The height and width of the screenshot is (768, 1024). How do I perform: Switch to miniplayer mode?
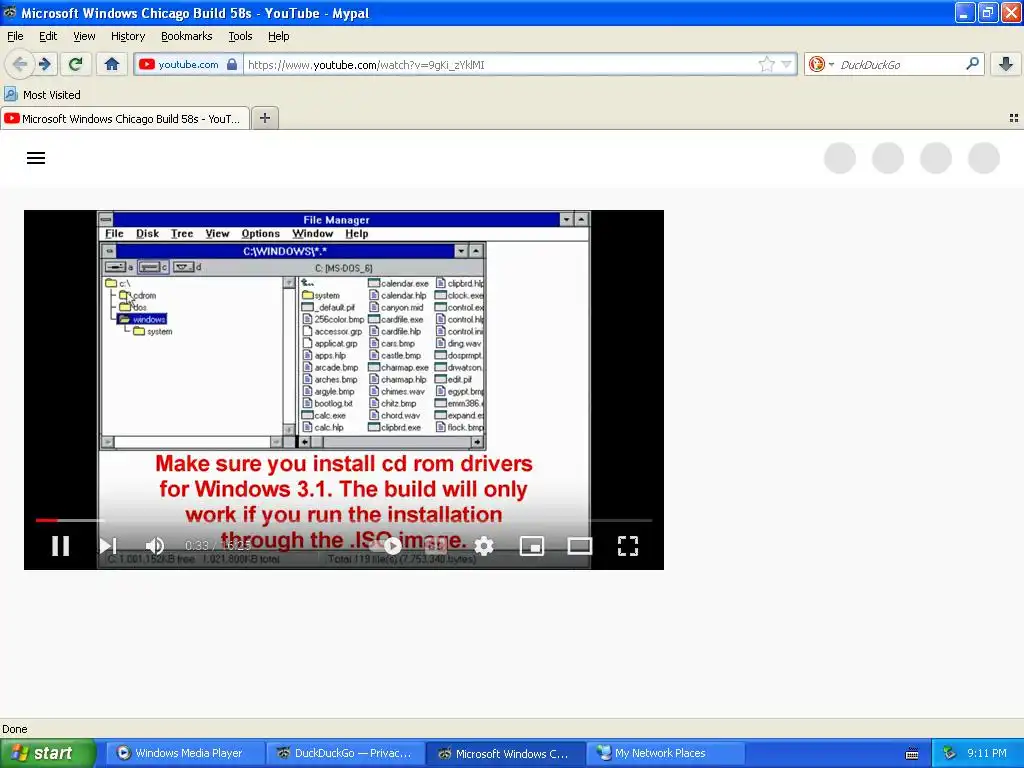(532, 545)
